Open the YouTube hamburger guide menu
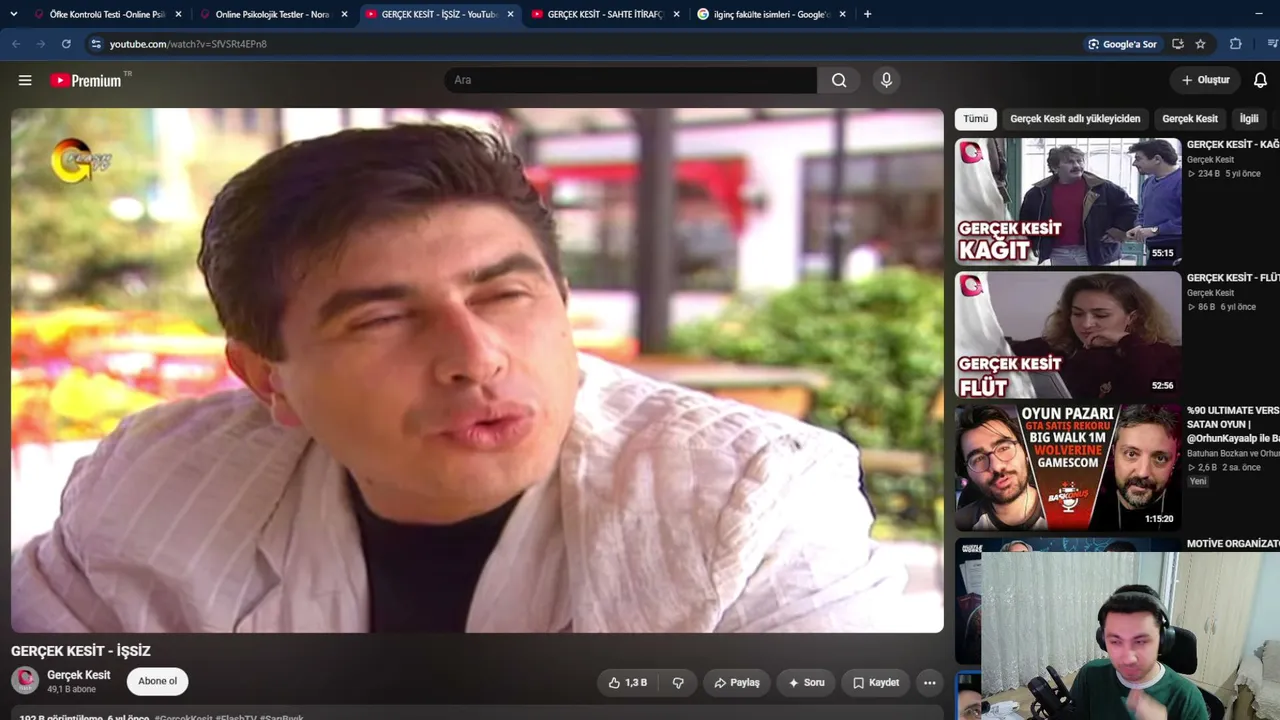Screen dimensions: 1280x720 point(25,80)
